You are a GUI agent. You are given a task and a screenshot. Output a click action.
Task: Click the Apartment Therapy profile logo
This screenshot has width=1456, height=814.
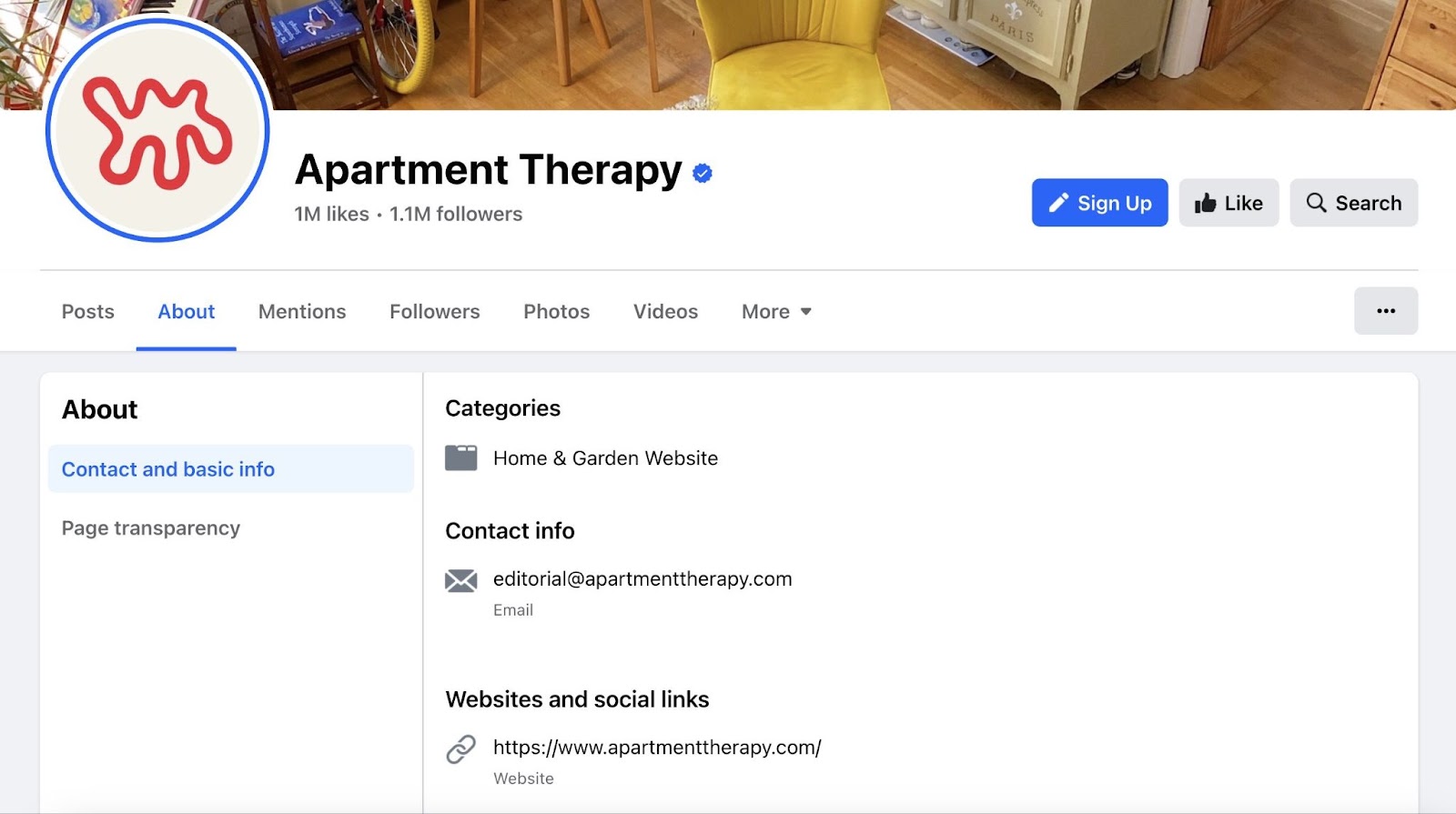pos(157,130)
